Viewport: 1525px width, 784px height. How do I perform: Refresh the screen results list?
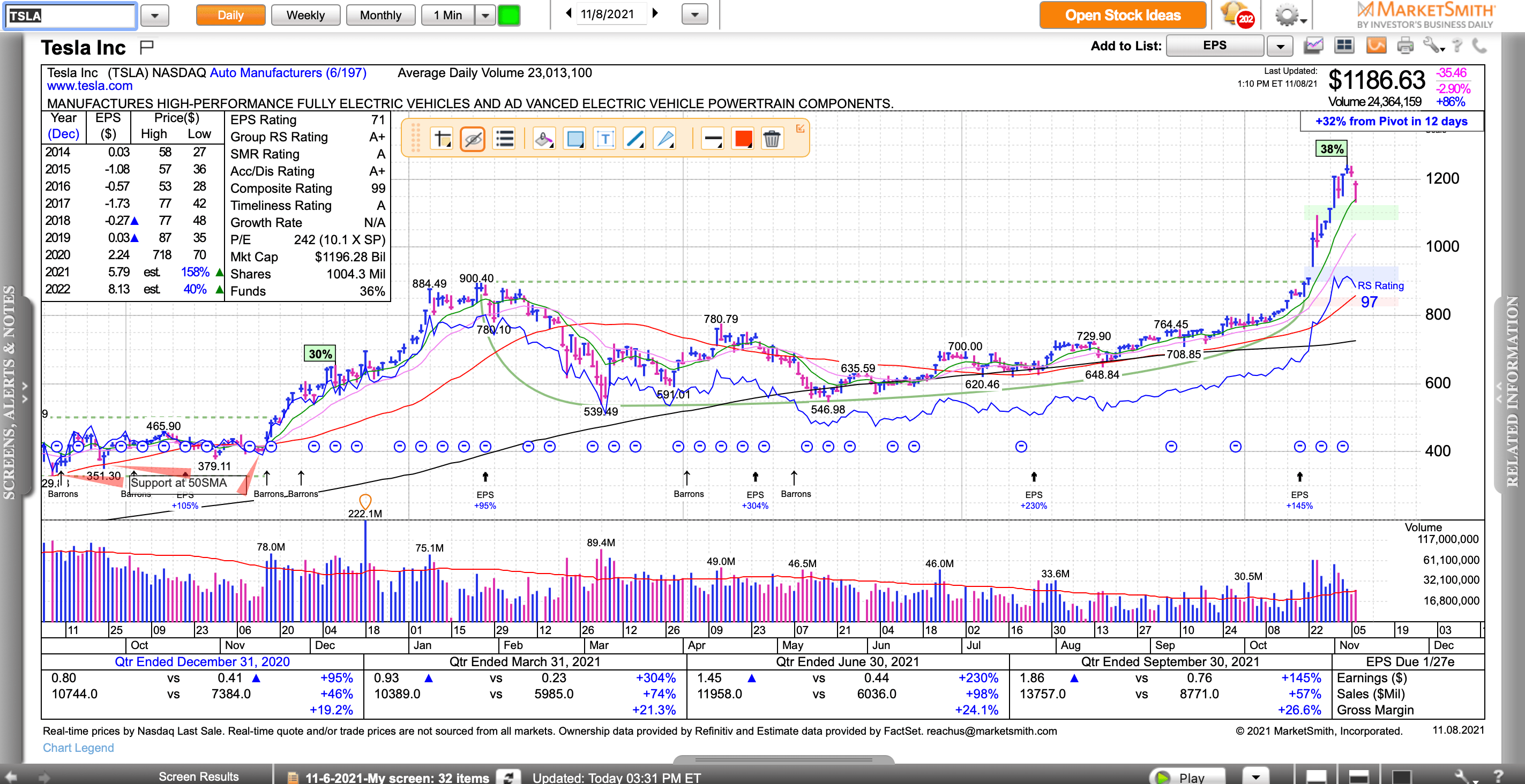pos(509,777)
